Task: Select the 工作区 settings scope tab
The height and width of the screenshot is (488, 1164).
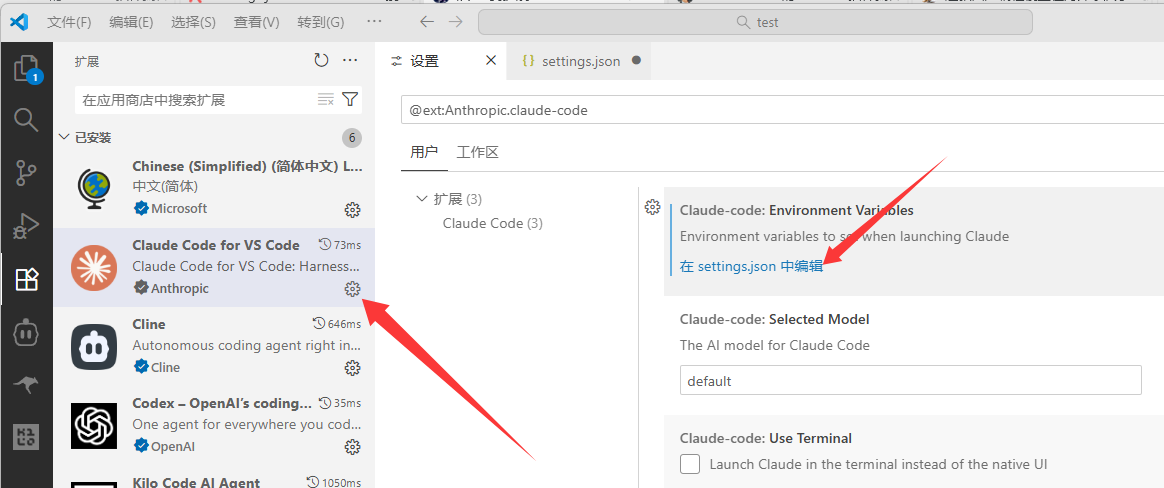Action: tap(477, 152)
